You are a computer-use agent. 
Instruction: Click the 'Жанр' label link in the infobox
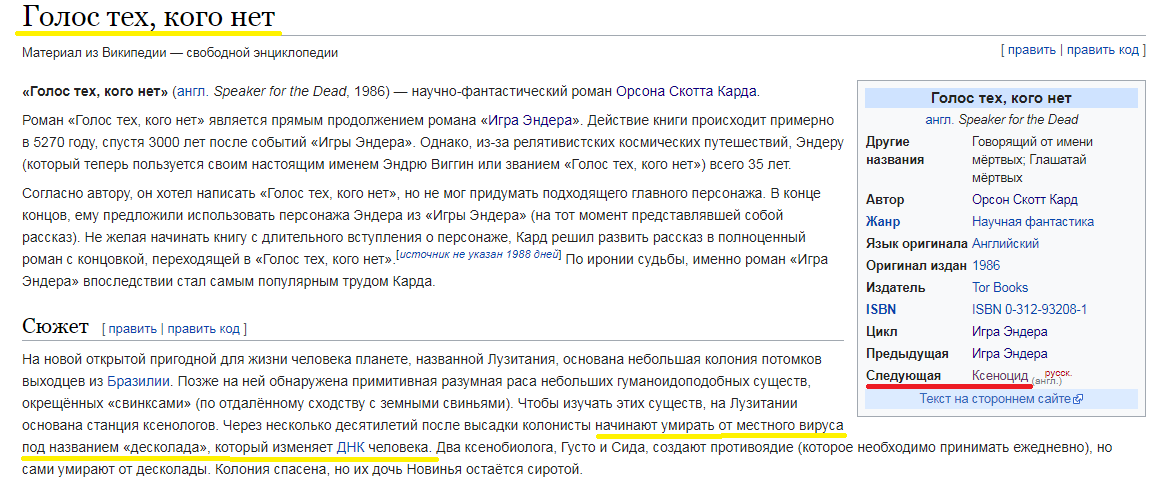883,221
